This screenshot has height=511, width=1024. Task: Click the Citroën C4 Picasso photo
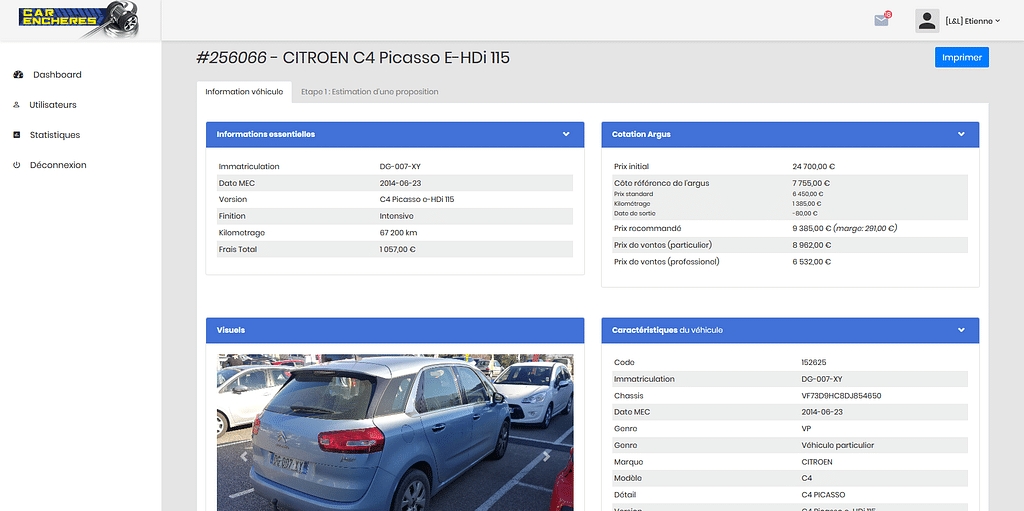pyautogui.click(x=395, y=430)
